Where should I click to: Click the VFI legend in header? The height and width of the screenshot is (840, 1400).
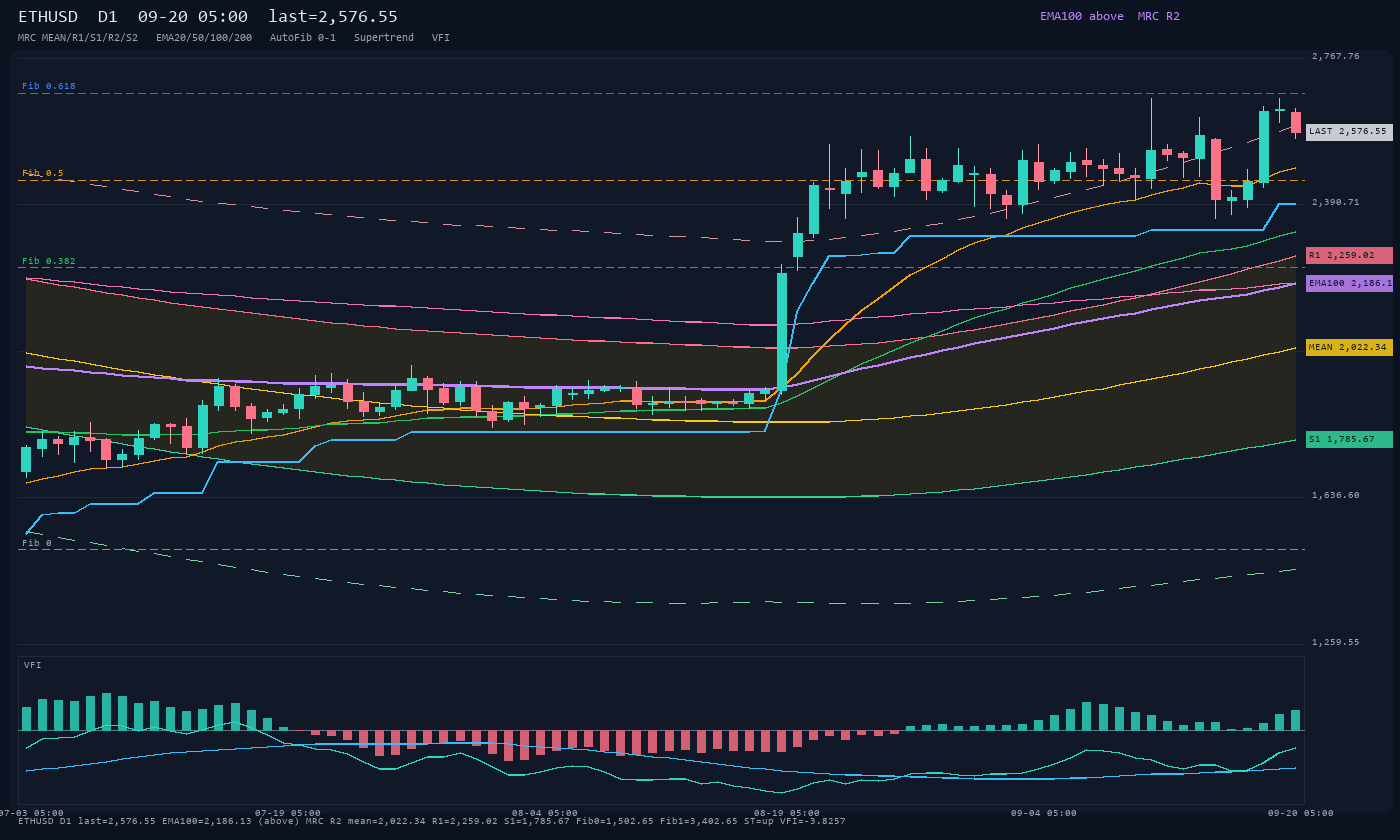(x=441, y=38)
